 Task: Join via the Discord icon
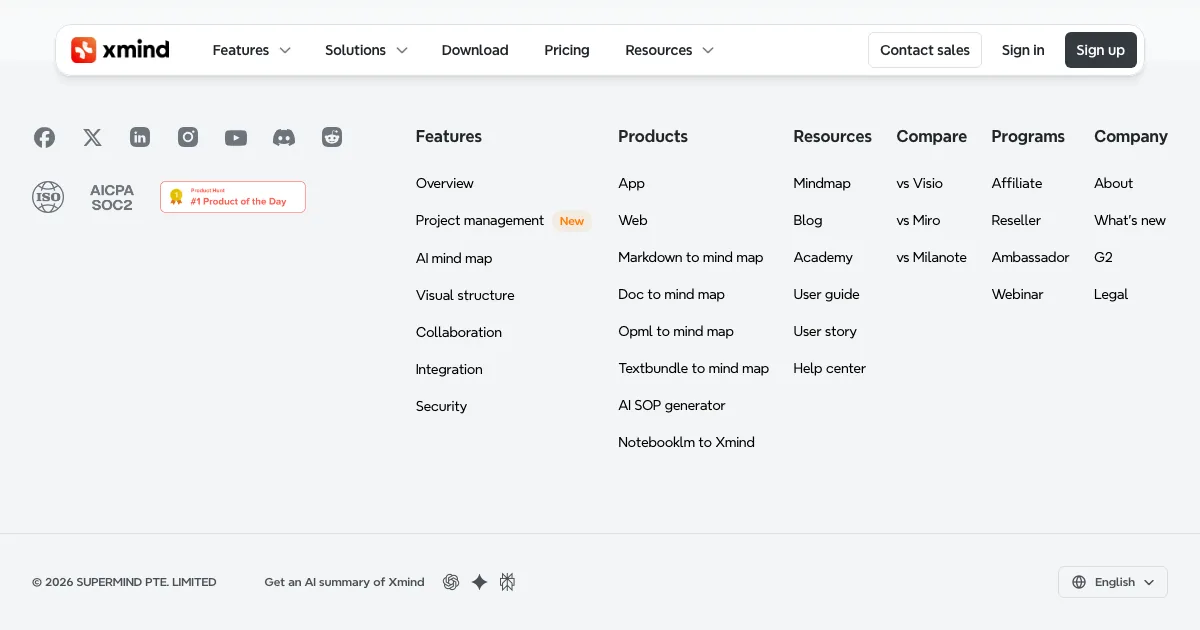284,137
